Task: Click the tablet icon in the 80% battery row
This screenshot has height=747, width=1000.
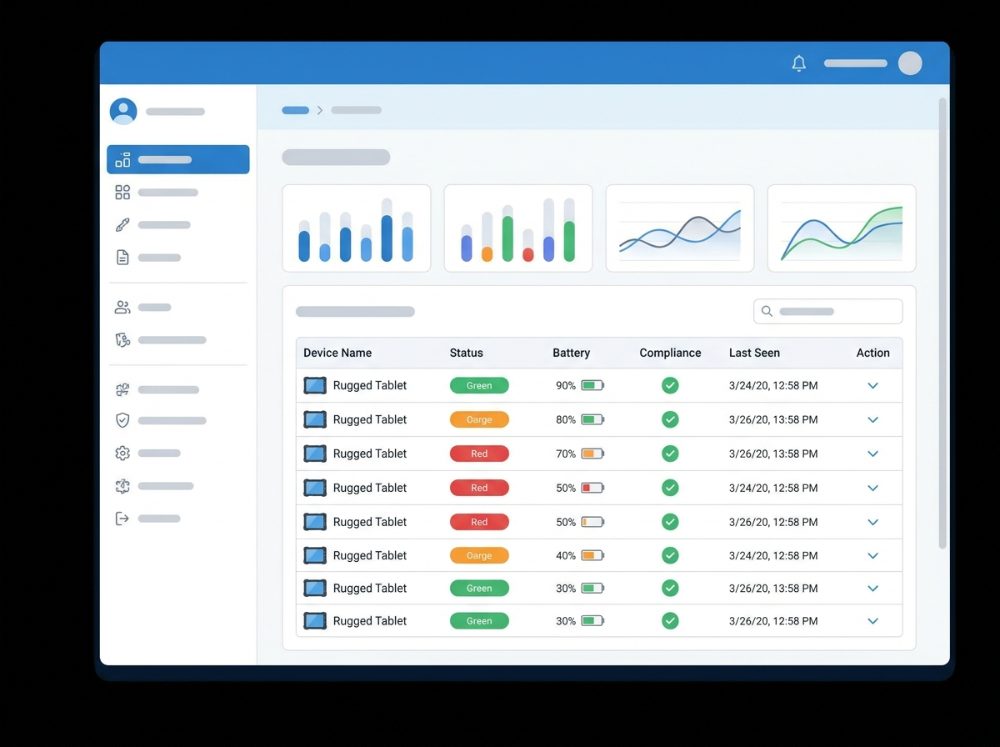Action: pyautogui.click(x=314, y=420)
